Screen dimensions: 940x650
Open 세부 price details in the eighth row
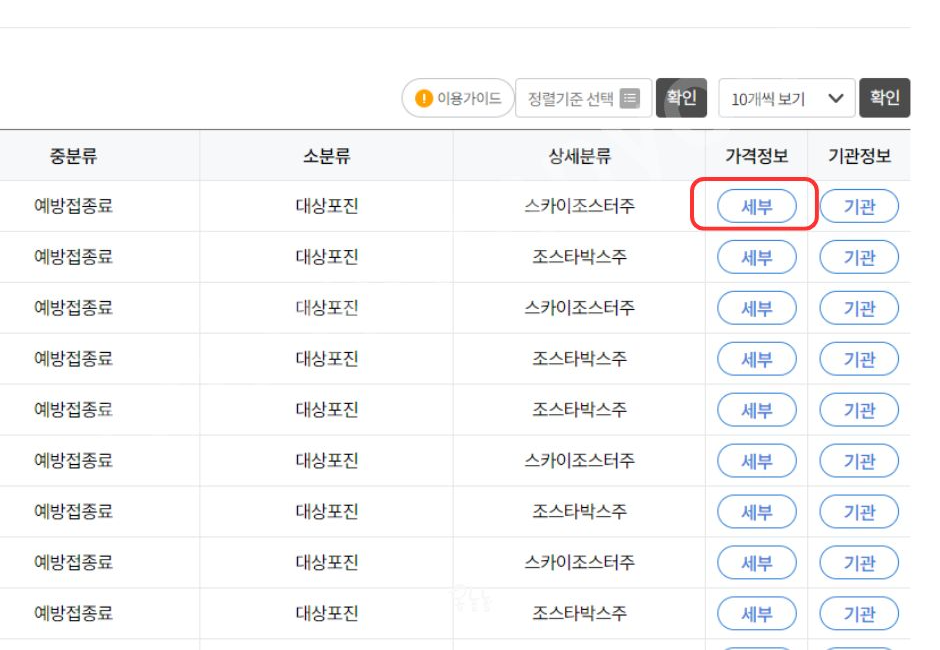(757, 563)
